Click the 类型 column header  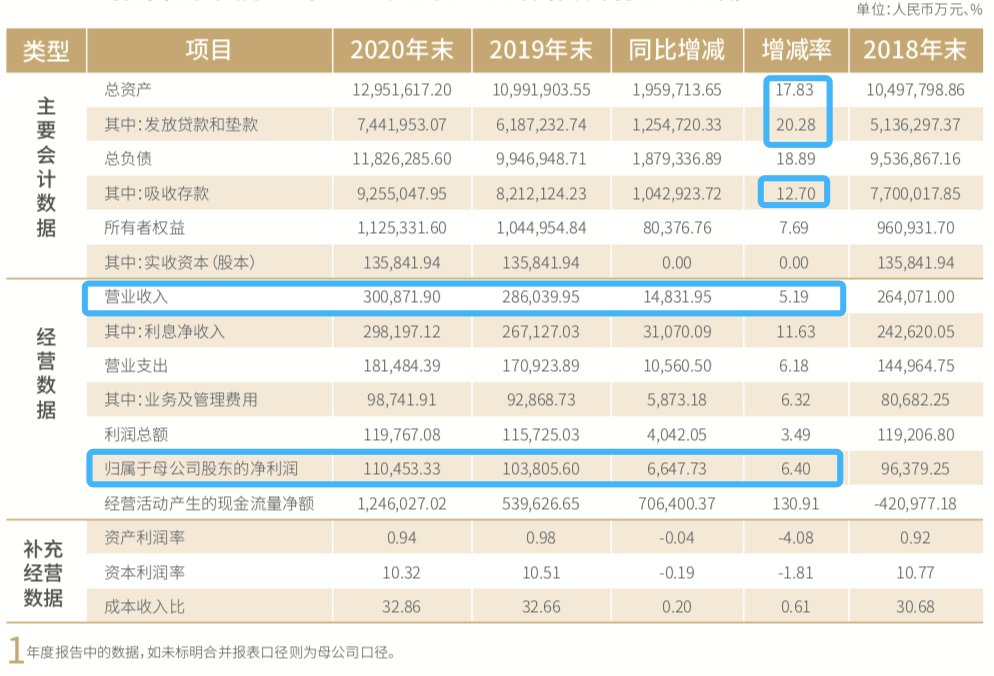[x=46, y=51]
